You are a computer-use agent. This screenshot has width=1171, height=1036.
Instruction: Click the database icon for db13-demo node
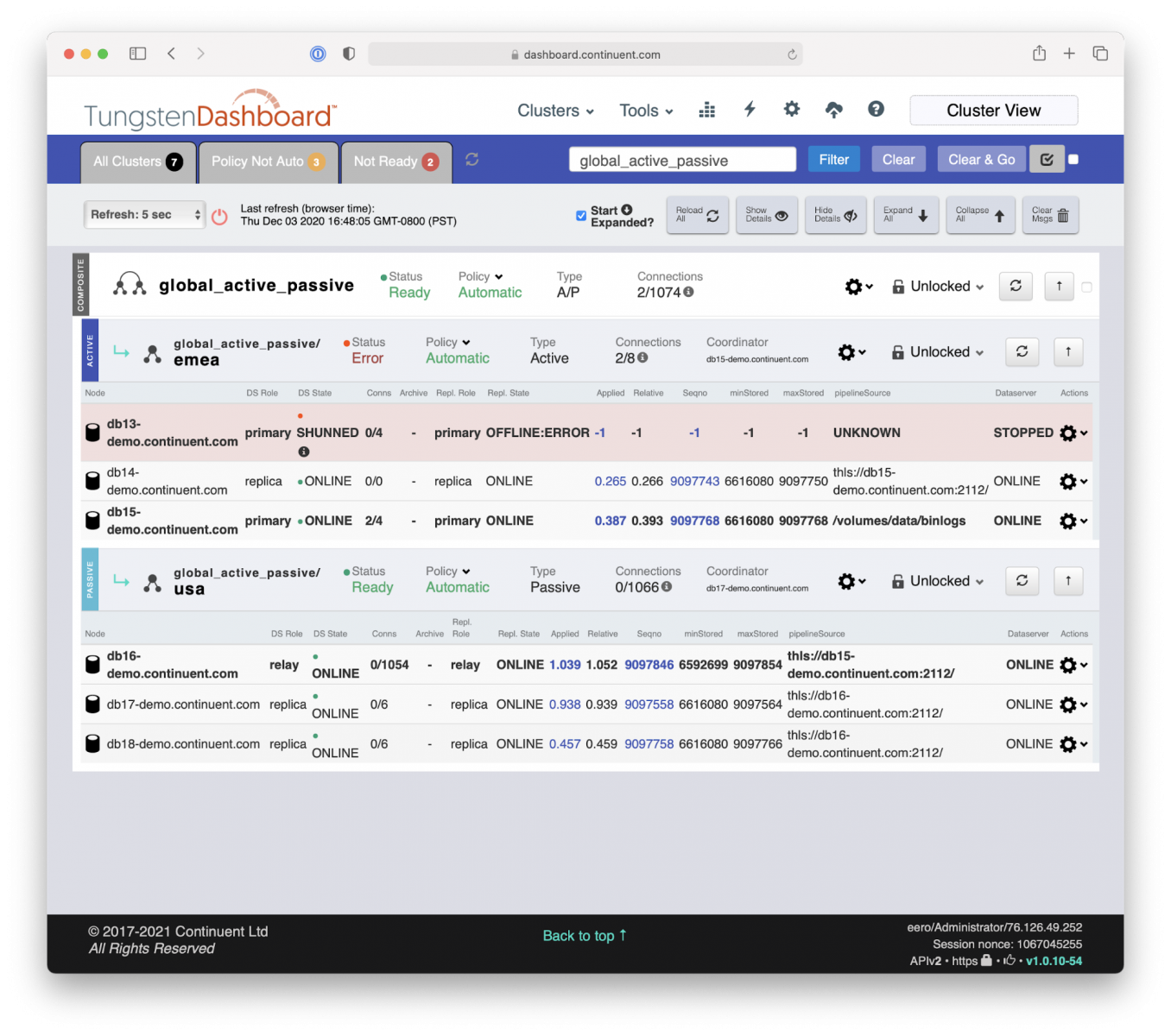click(x=92, y=433)
